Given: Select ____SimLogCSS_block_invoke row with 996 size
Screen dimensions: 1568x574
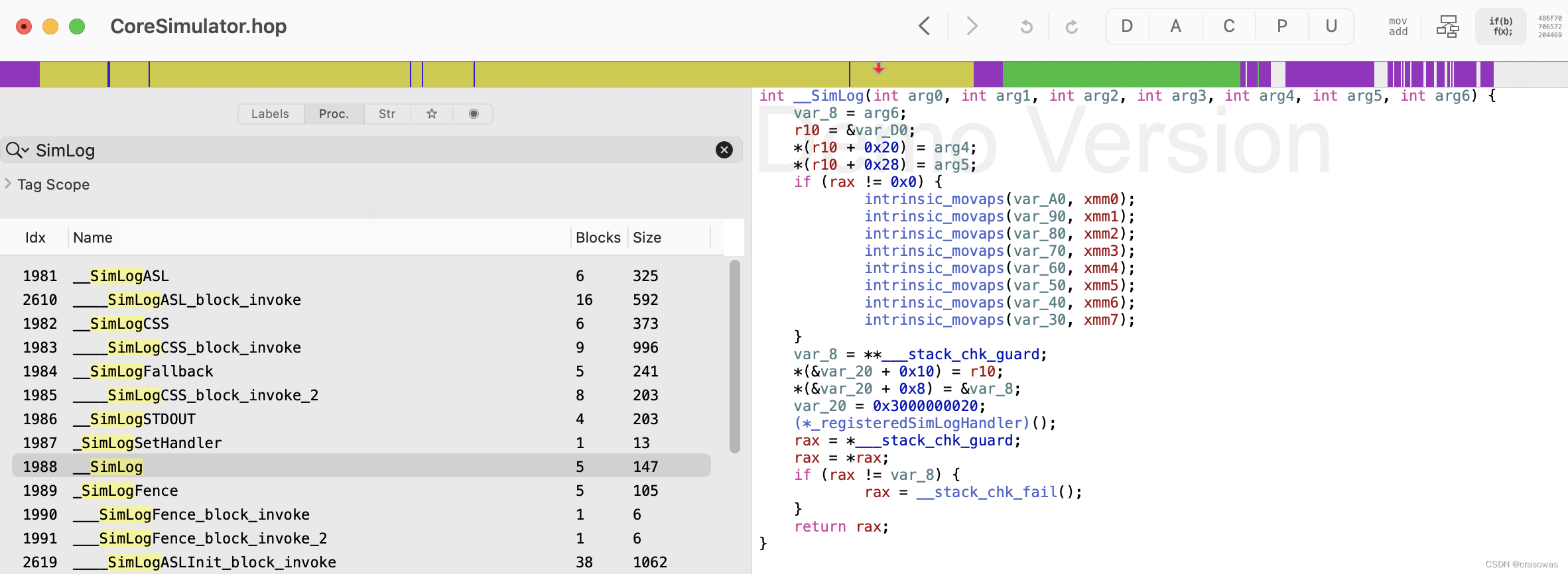Looking at the screenshot, I should click(361, 347).
